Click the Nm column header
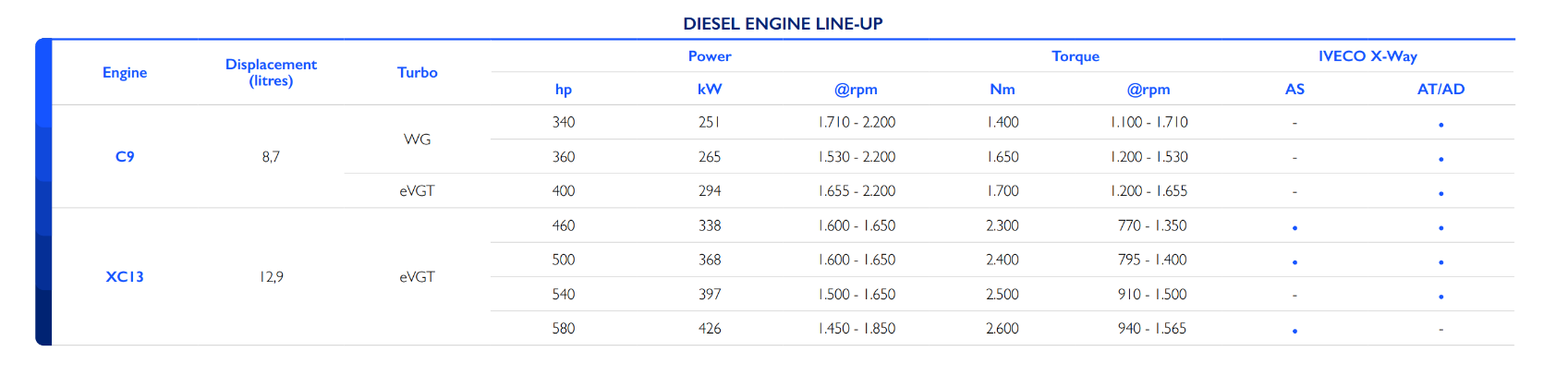This screenshot has height=376, width=1568. point(1002,90)
